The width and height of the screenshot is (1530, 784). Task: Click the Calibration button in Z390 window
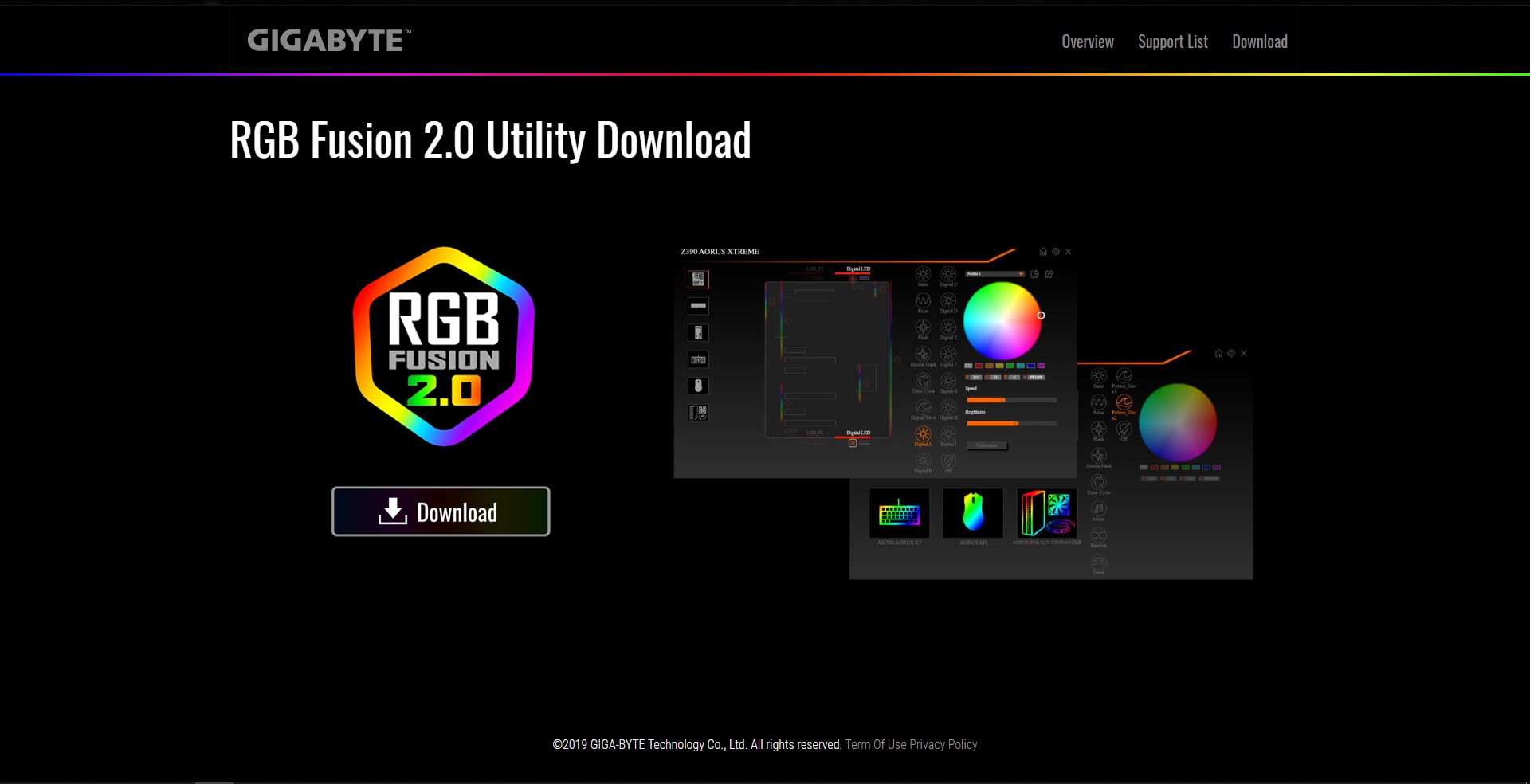[987, 445]
